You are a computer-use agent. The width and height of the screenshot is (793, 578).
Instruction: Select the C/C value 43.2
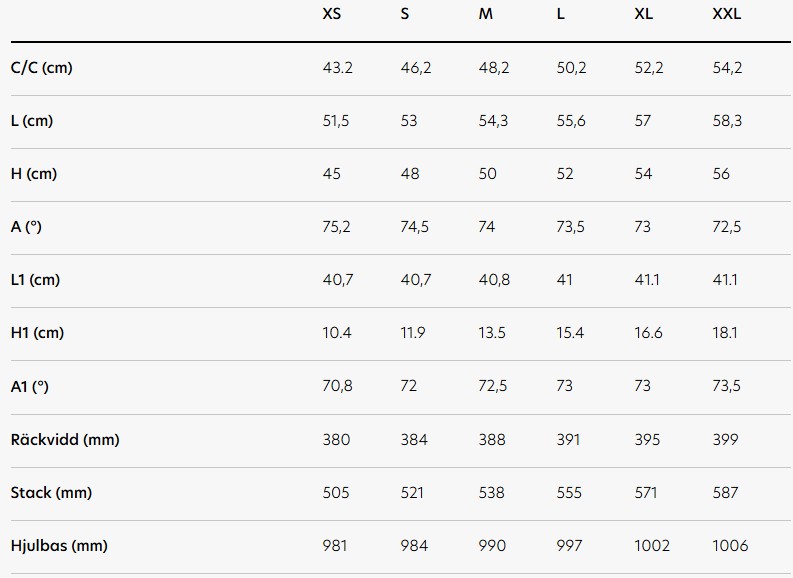pos(337,68)
